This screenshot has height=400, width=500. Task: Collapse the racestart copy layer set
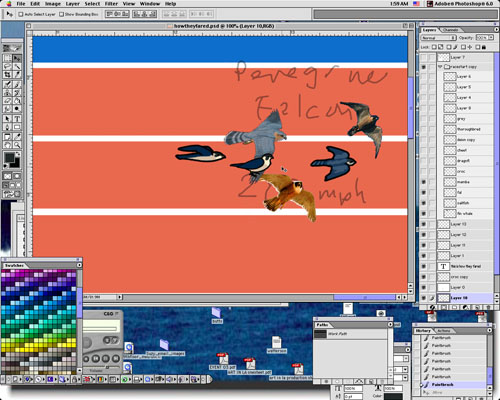440,67
